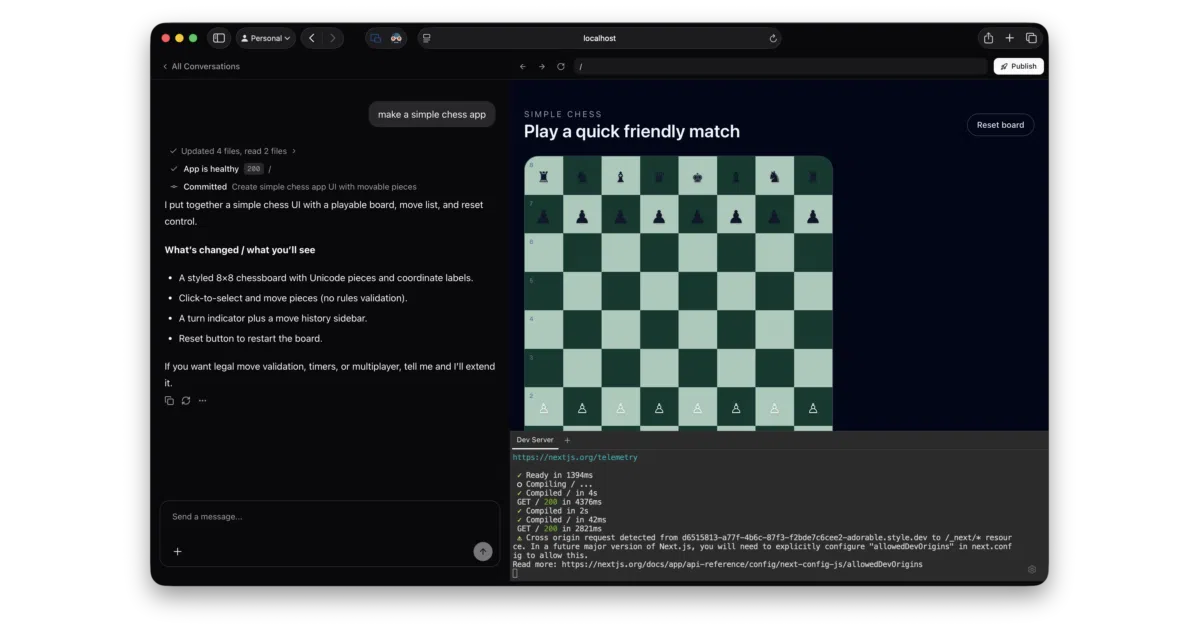Go back to All Conversations
Image resolution: width=1200 pixels, height=630 pixels.
point(201,66)
